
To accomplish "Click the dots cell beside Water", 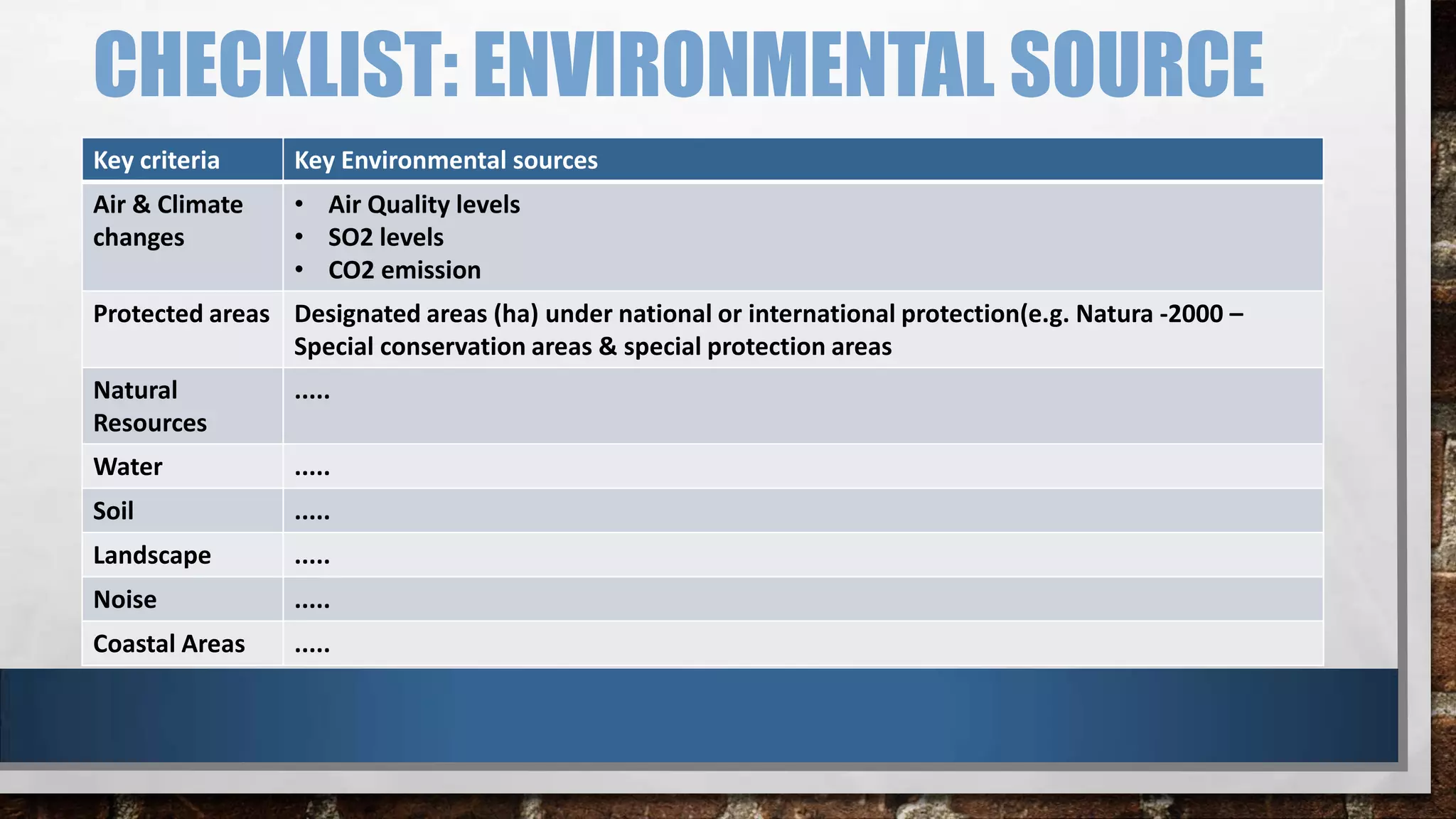I will pyautogui.click(x=803, y=466).
